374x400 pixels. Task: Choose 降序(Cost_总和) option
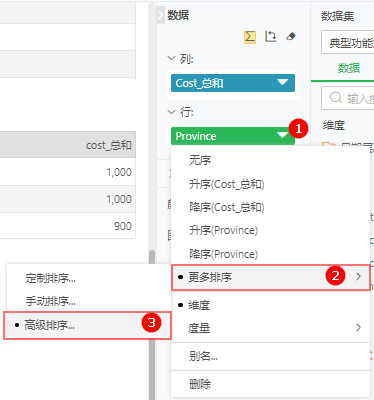click(x=270, y=207)
